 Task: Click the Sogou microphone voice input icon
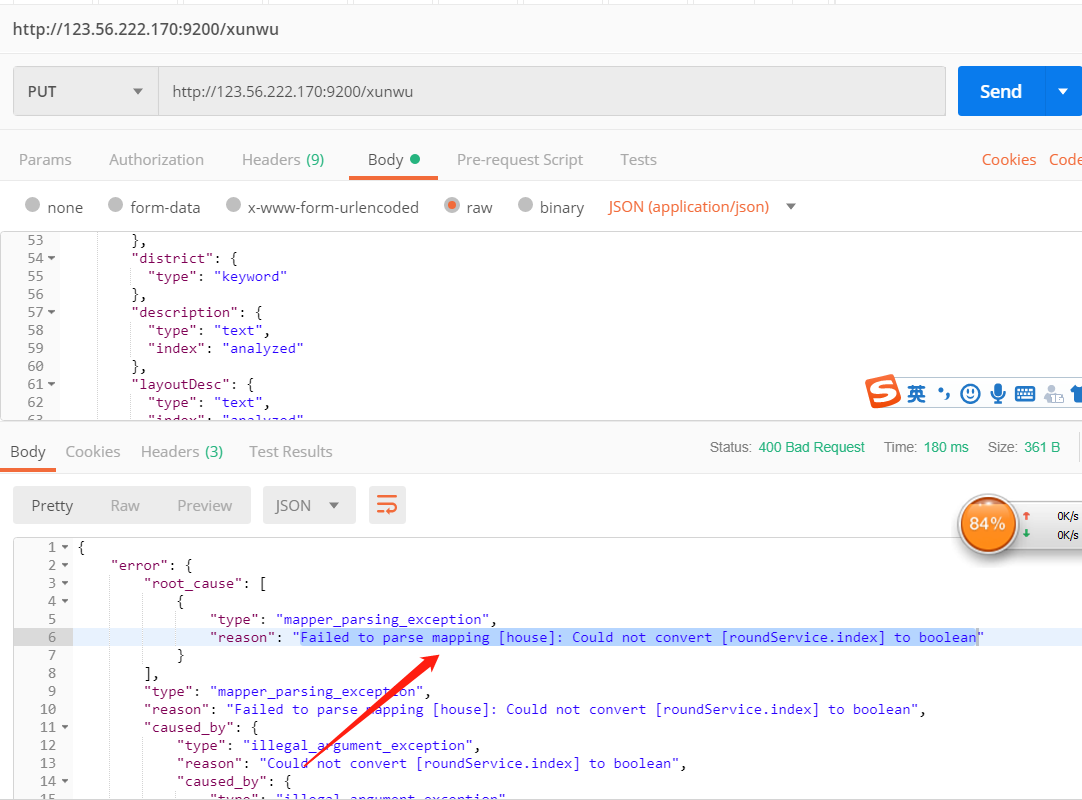(998, 393)
